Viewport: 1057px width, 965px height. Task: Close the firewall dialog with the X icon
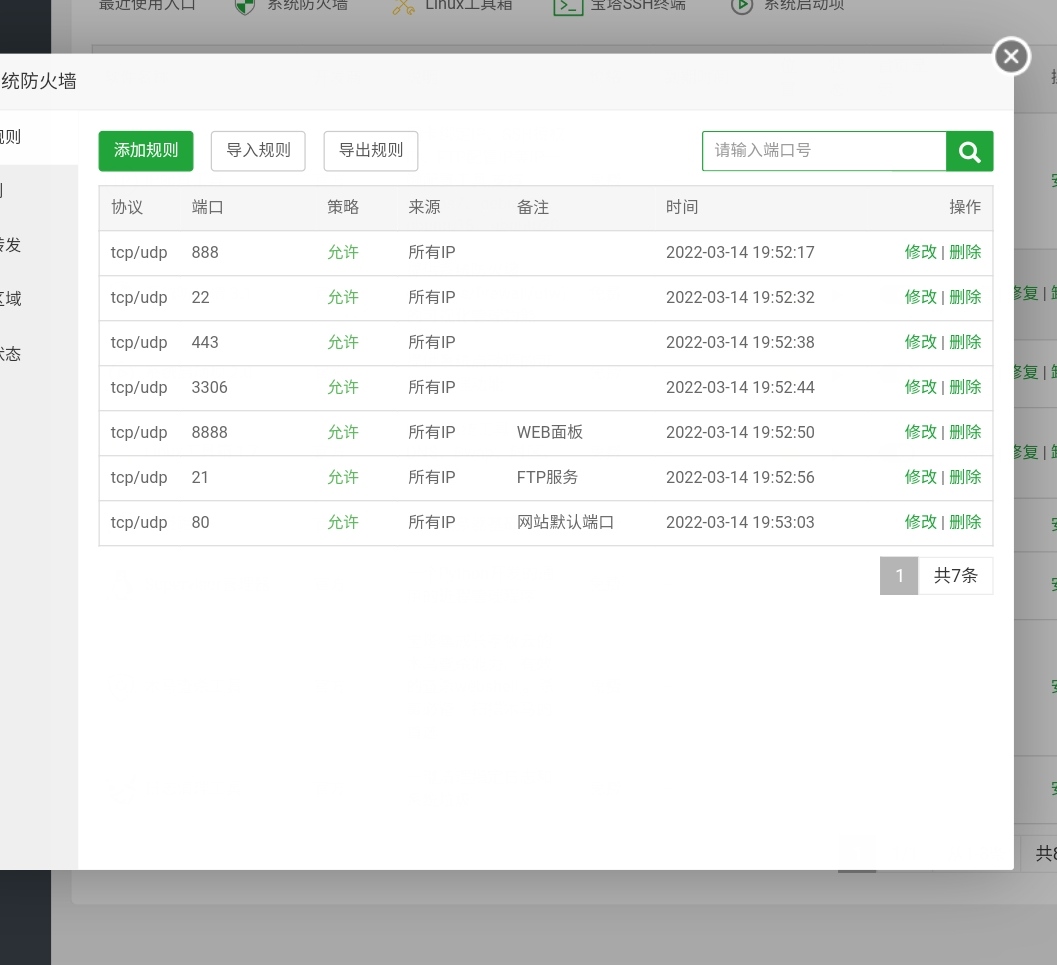[x=1011, y=57]
